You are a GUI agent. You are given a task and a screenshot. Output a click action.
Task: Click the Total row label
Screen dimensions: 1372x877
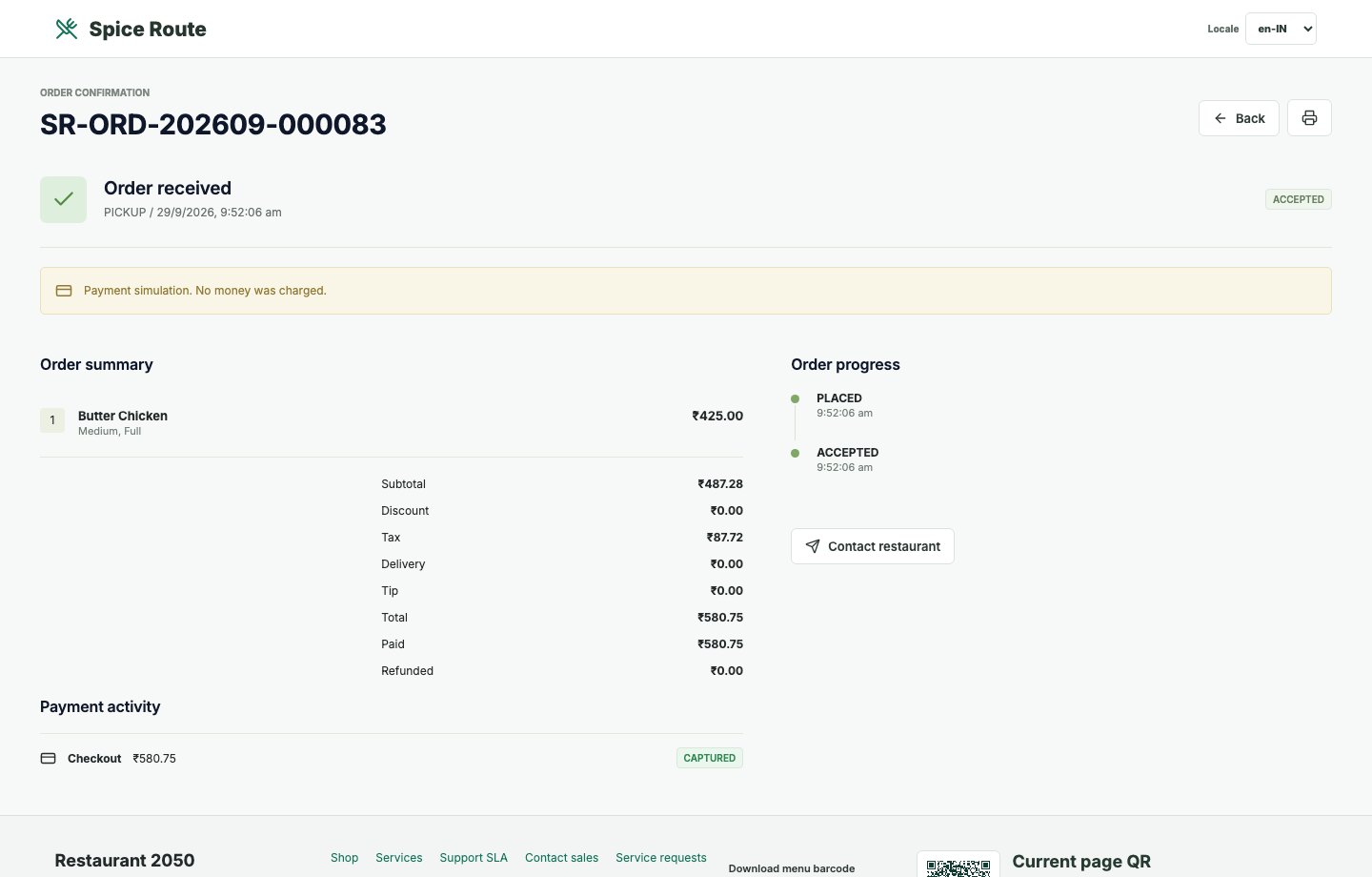point(394,618)
